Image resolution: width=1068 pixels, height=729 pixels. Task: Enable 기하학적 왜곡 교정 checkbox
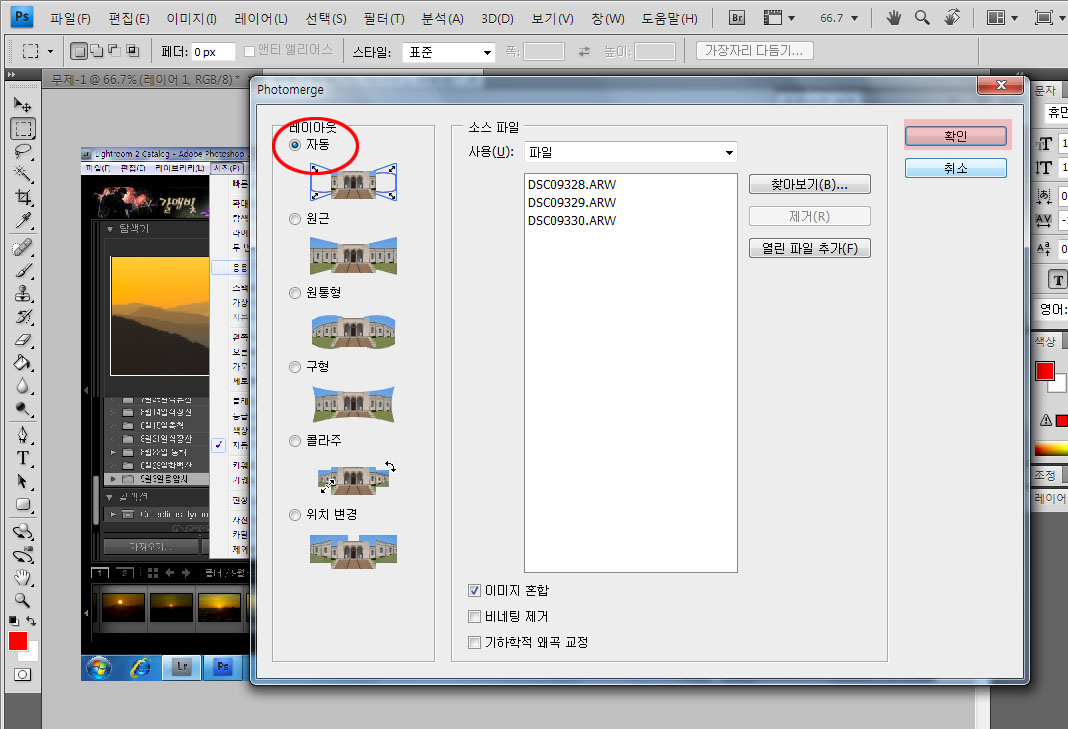(x=475, y=642)
